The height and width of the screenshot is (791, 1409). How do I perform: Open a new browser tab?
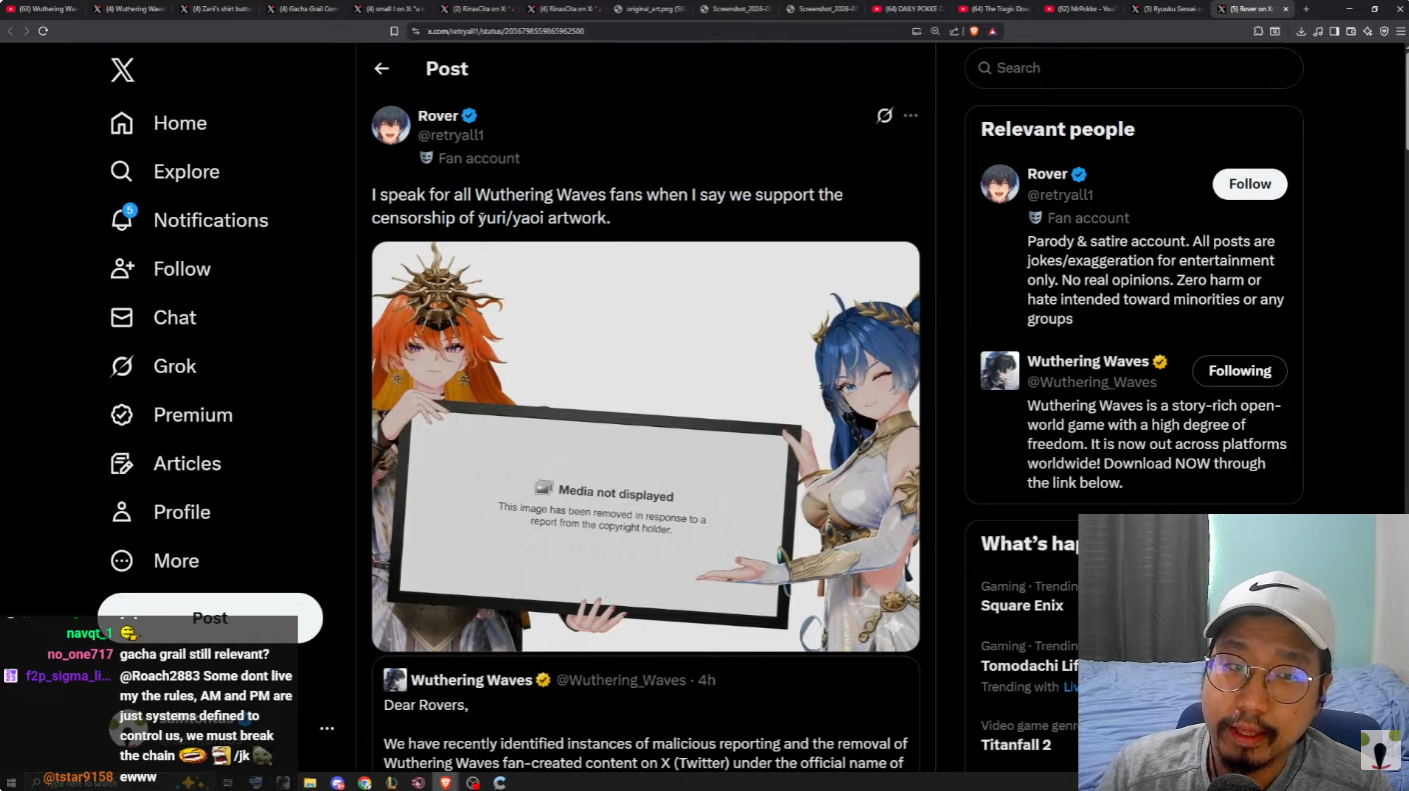pyautogui.click(x=1306, y=9)
